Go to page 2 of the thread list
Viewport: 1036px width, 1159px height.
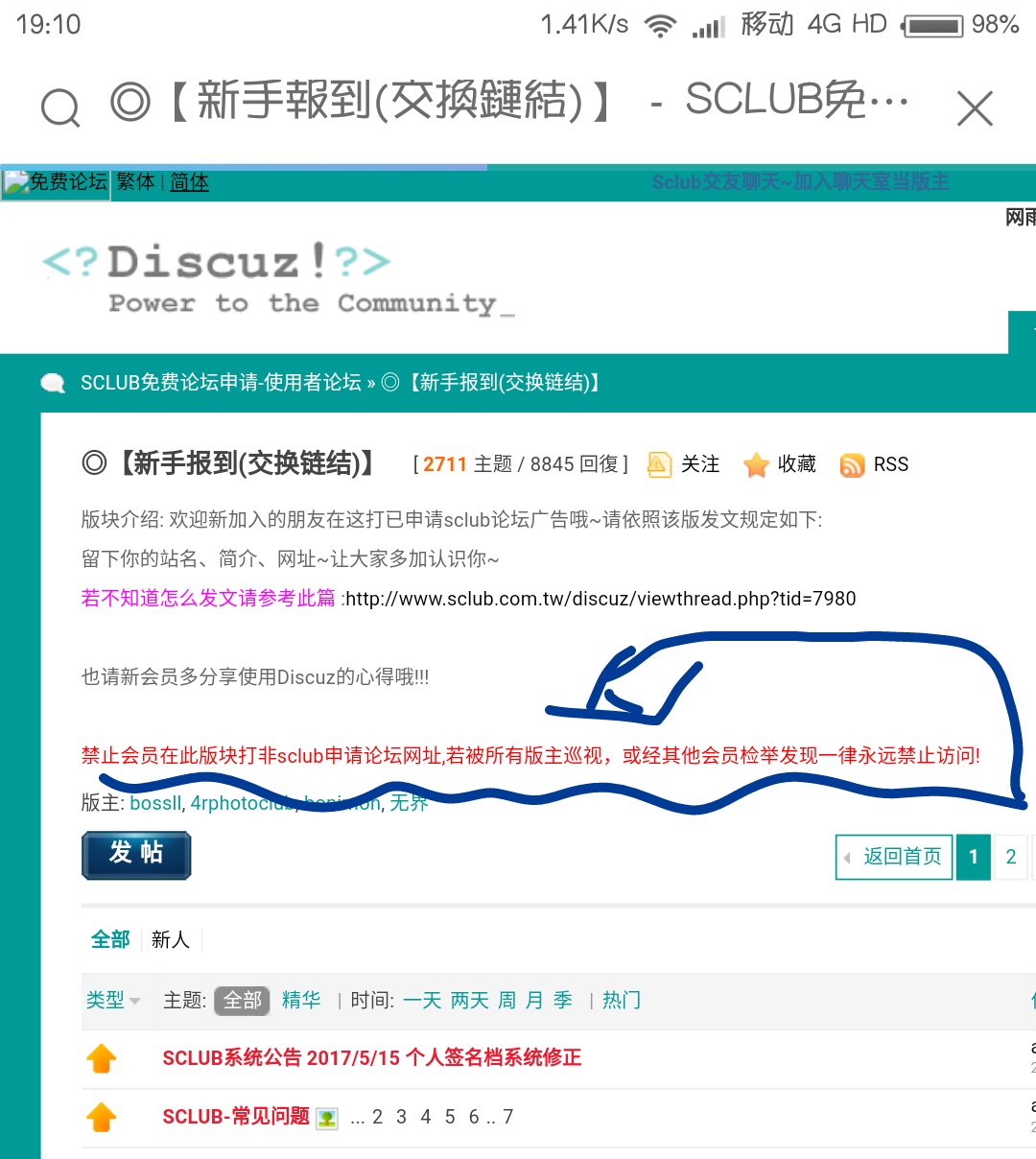(1011, 857)
